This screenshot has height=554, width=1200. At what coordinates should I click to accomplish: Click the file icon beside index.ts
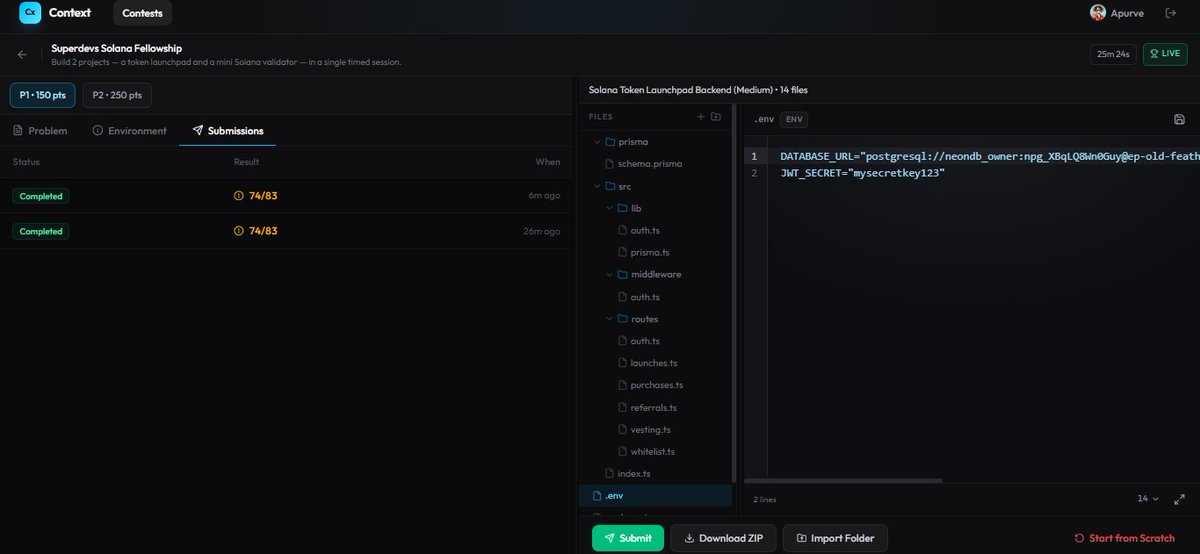(610, 473)
